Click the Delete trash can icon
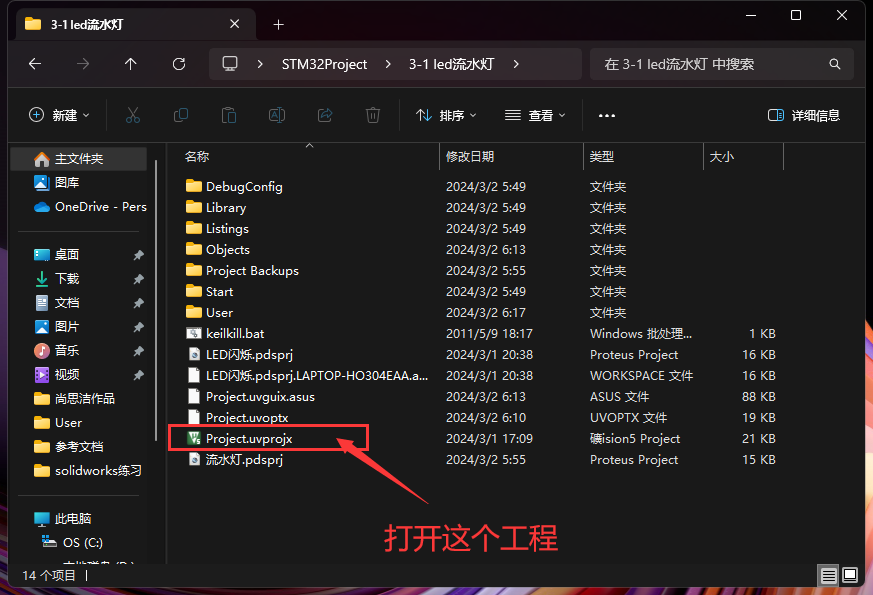This screenshot has width=873, height=595. point(372,115)
